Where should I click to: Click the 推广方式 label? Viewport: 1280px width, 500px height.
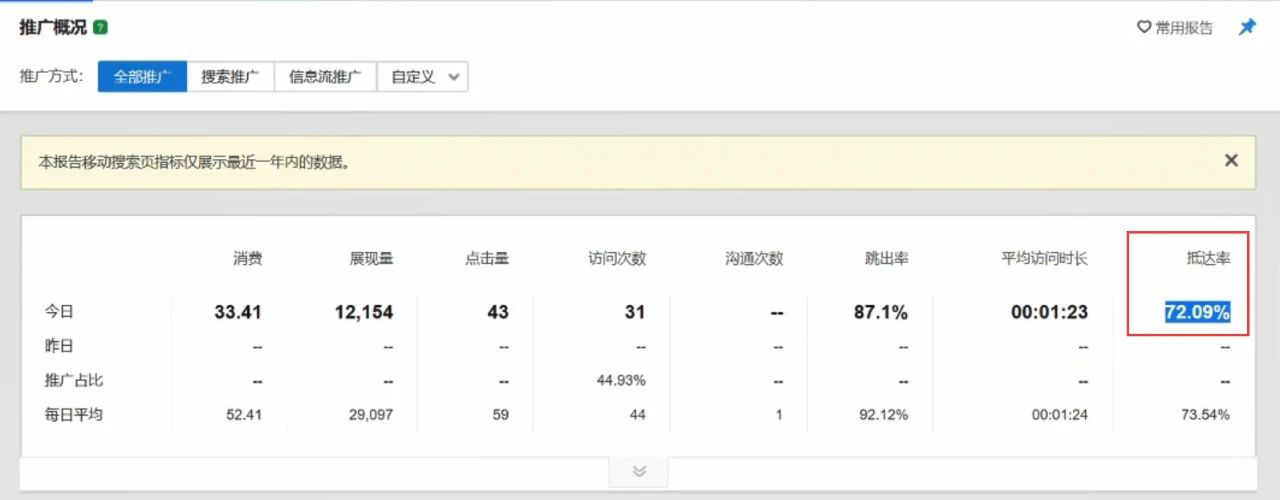click(52, 76)
